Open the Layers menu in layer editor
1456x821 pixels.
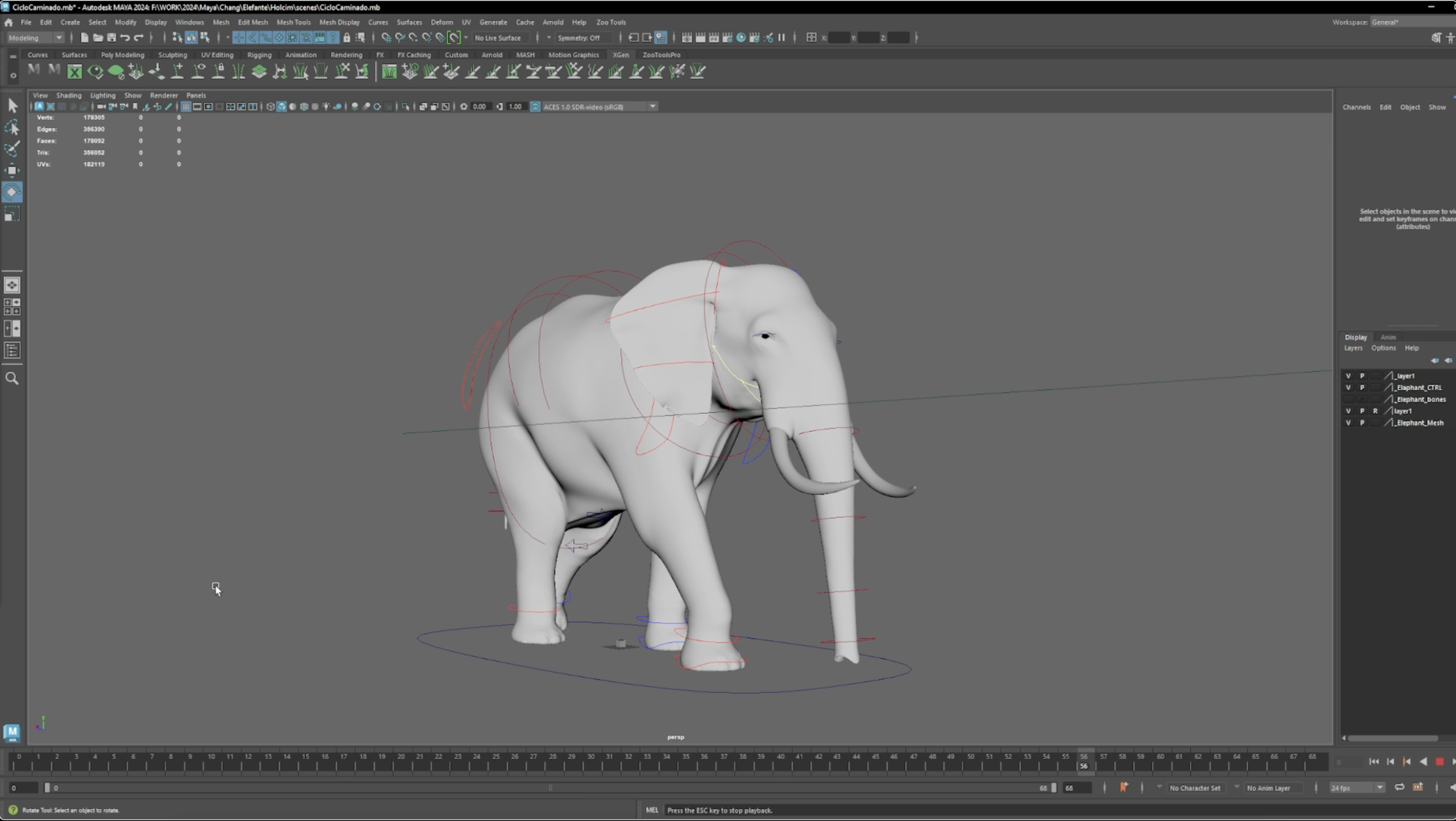pyautogui.click(x=1353, y=348)
